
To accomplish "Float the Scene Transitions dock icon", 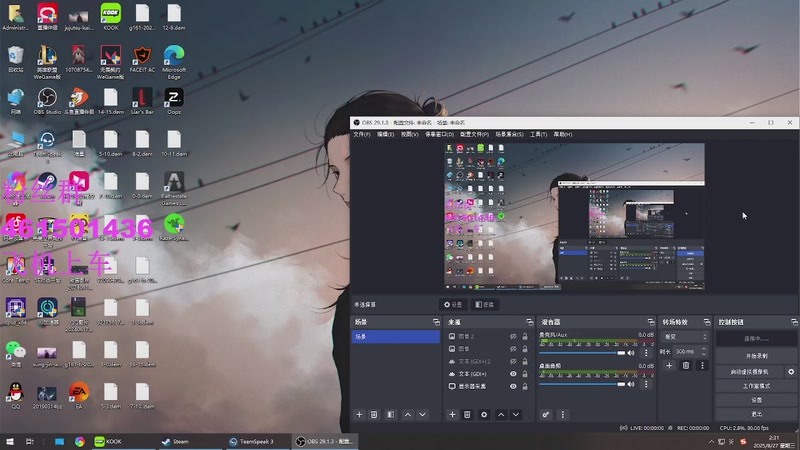I will (x=707, y=322).
